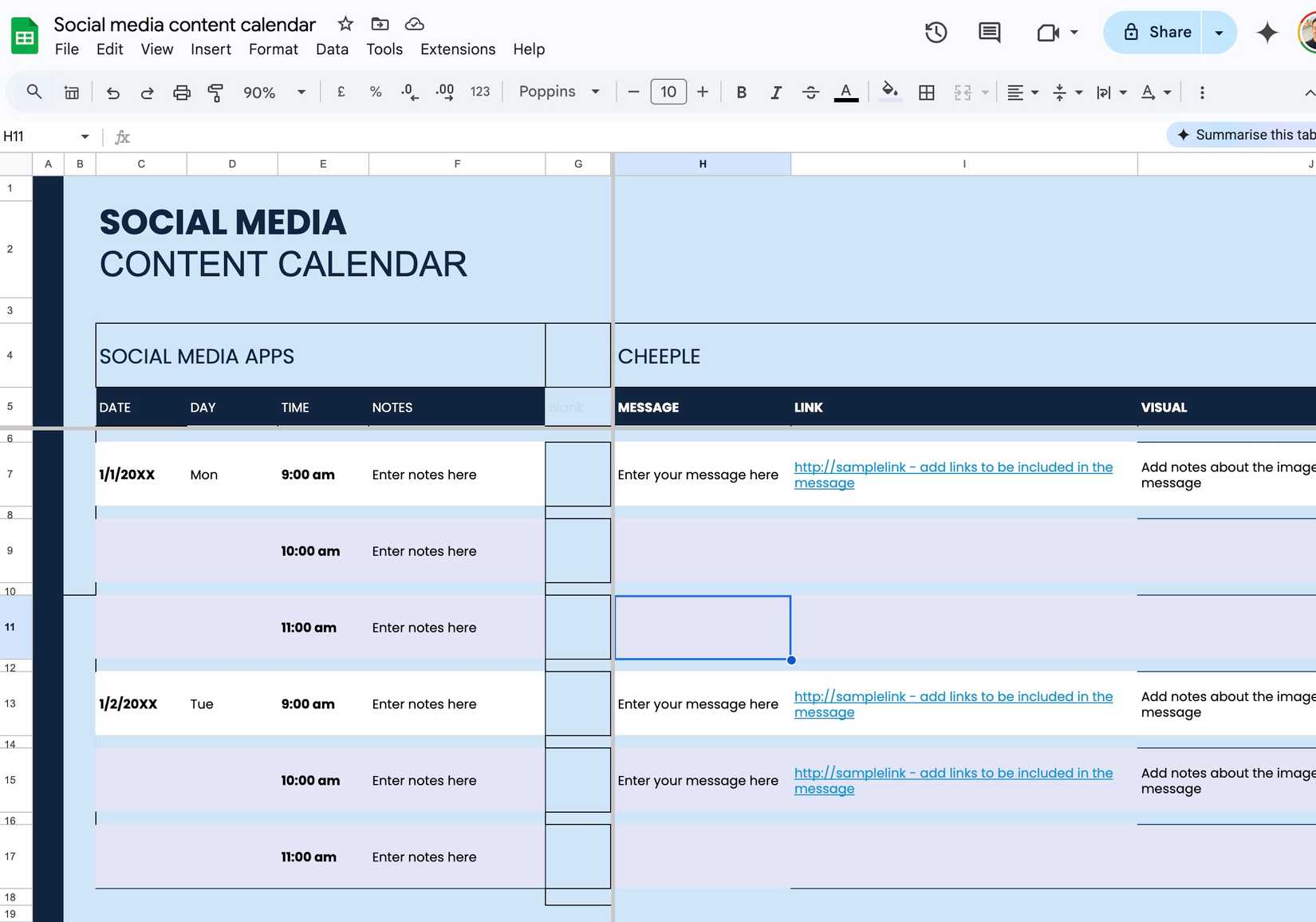1316x922 pixels.
Task: Open the Poppins font dropdown
Action: click(x=558, y=92)
